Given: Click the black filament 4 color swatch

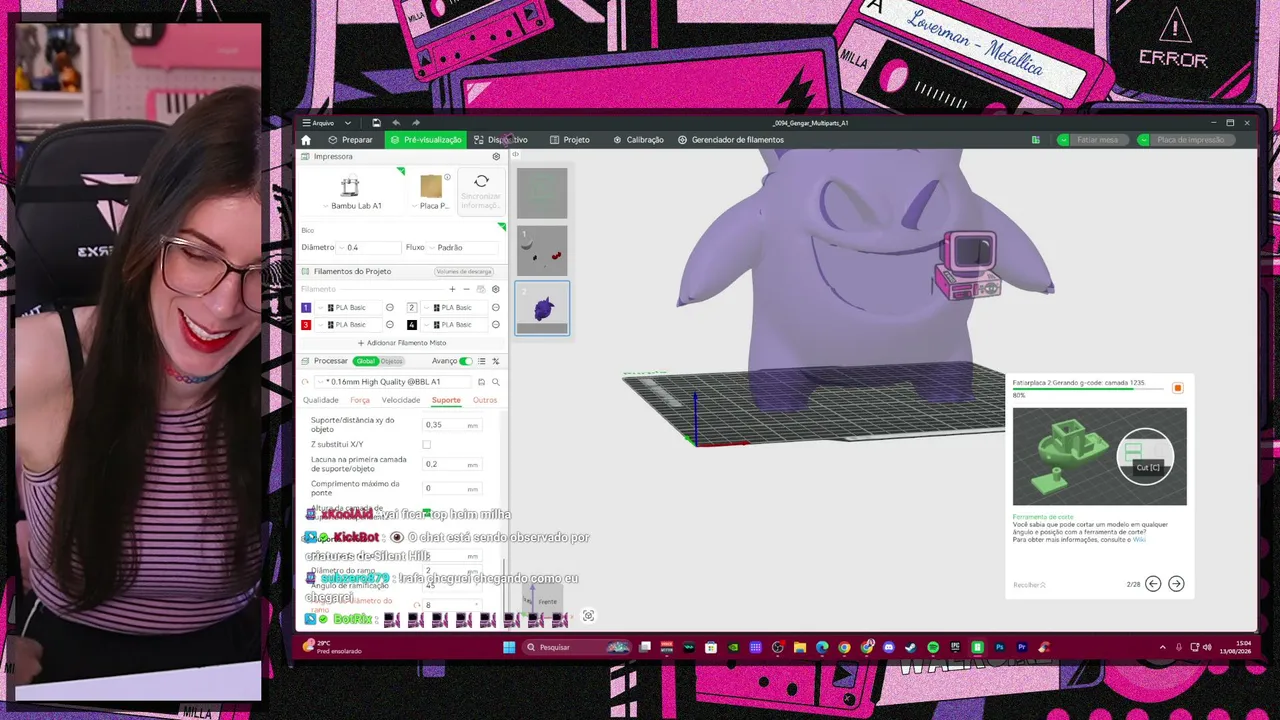Looking at the screenshot, I should coord(411,325).
